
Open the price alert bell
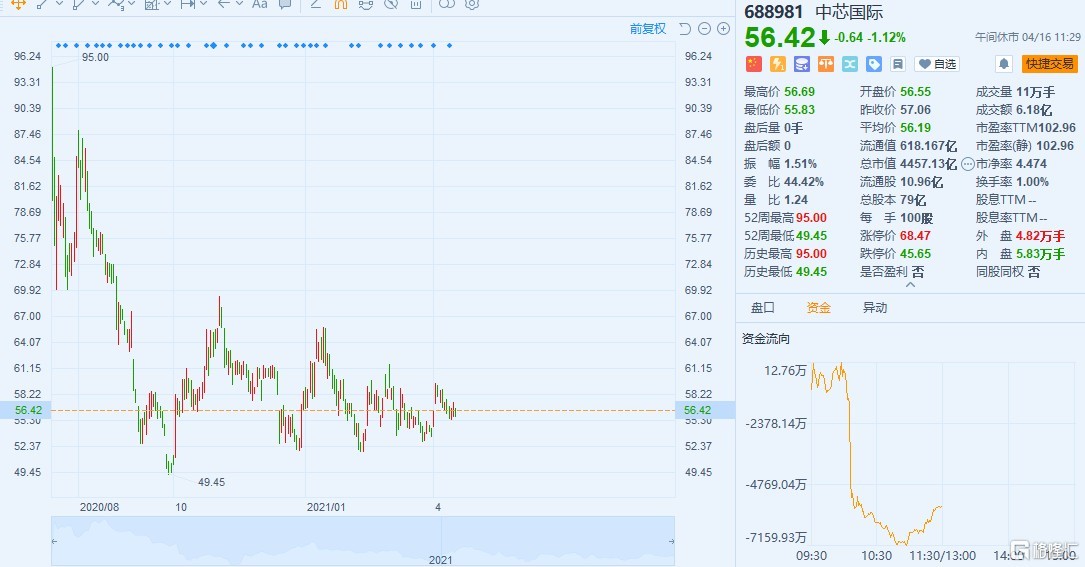coord(1003,64)
